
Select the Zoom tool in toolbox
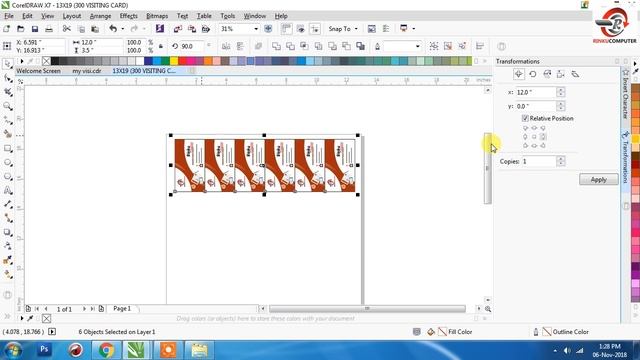(x=7, y=106)
